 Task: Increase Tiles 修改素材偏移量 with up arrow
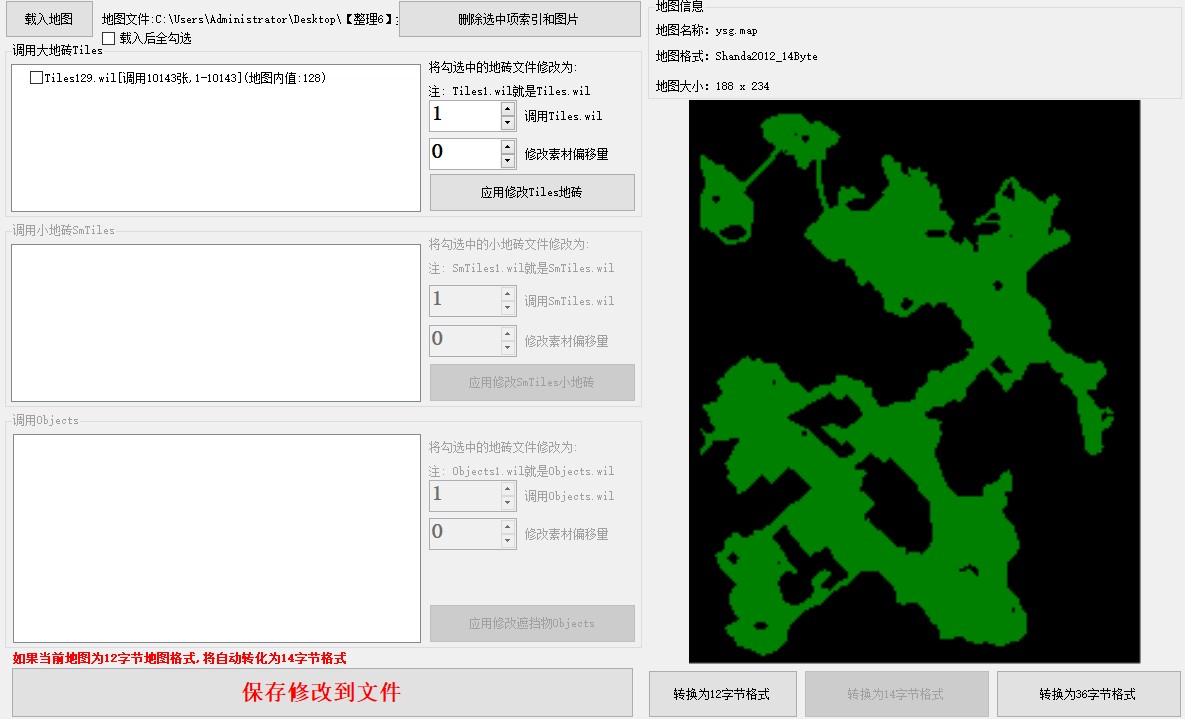coord(508,146)
